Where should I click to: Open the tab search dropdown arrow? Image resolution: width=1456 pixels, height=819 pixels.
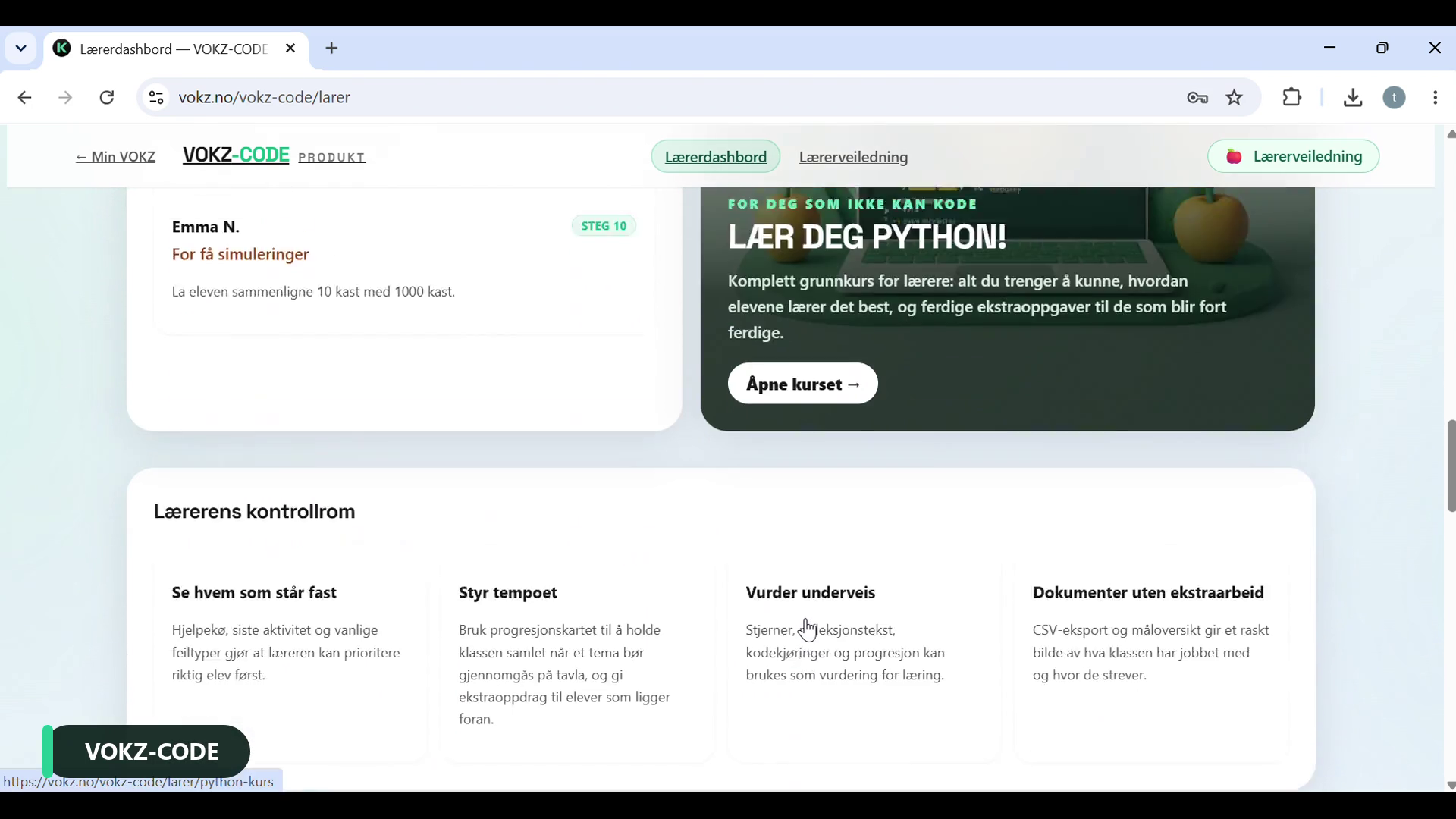(x=20, y=49)
